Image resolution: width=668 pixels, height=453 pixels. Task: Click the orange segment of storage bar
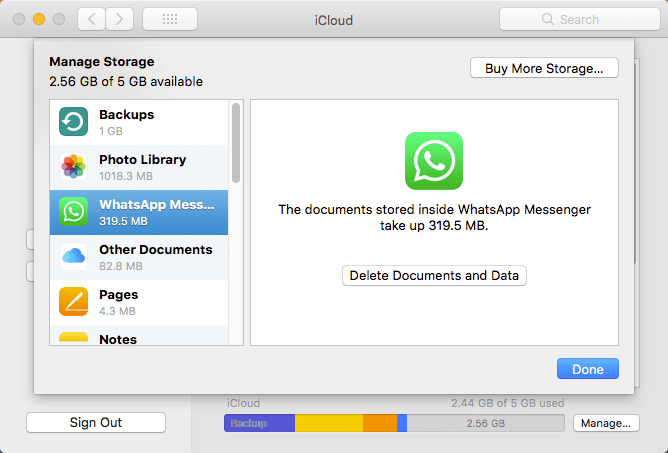[x=380, y=423]
